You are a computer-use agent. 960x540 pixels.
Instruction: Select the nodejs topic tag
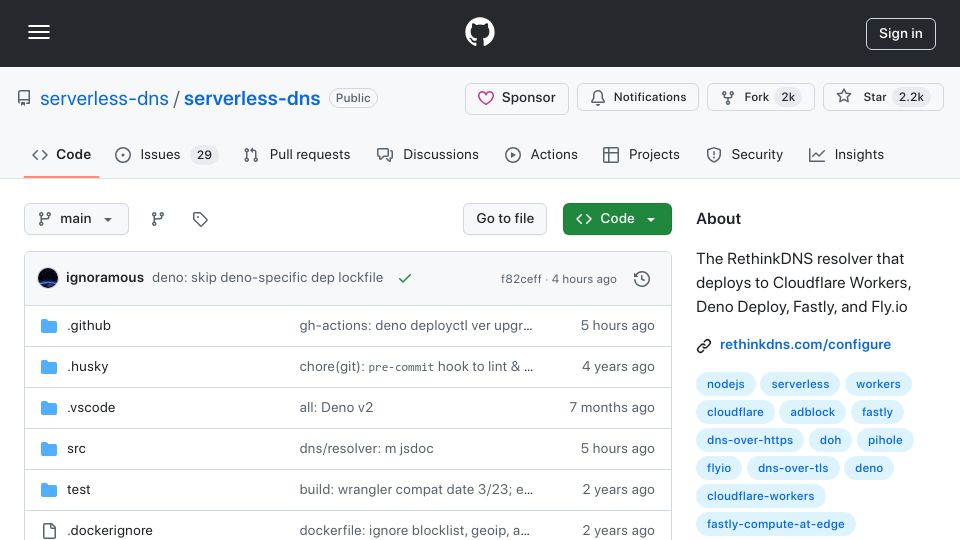[x=726, y=384]
